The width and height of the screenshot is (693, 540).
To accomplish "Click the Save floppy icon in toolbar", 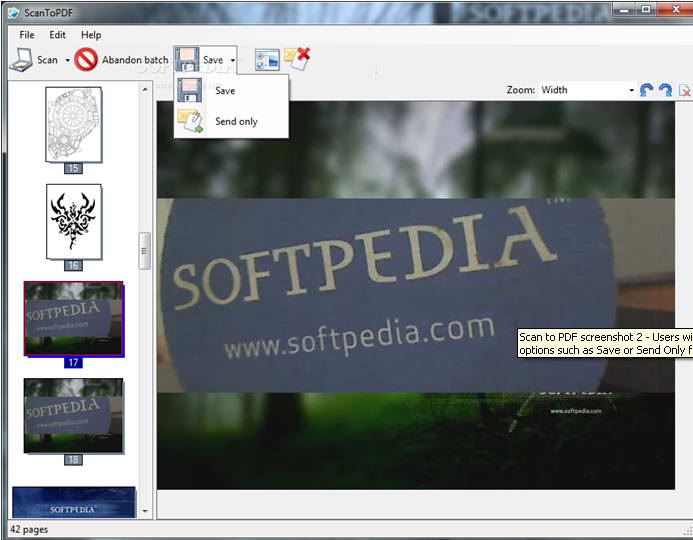I will 187,59.
